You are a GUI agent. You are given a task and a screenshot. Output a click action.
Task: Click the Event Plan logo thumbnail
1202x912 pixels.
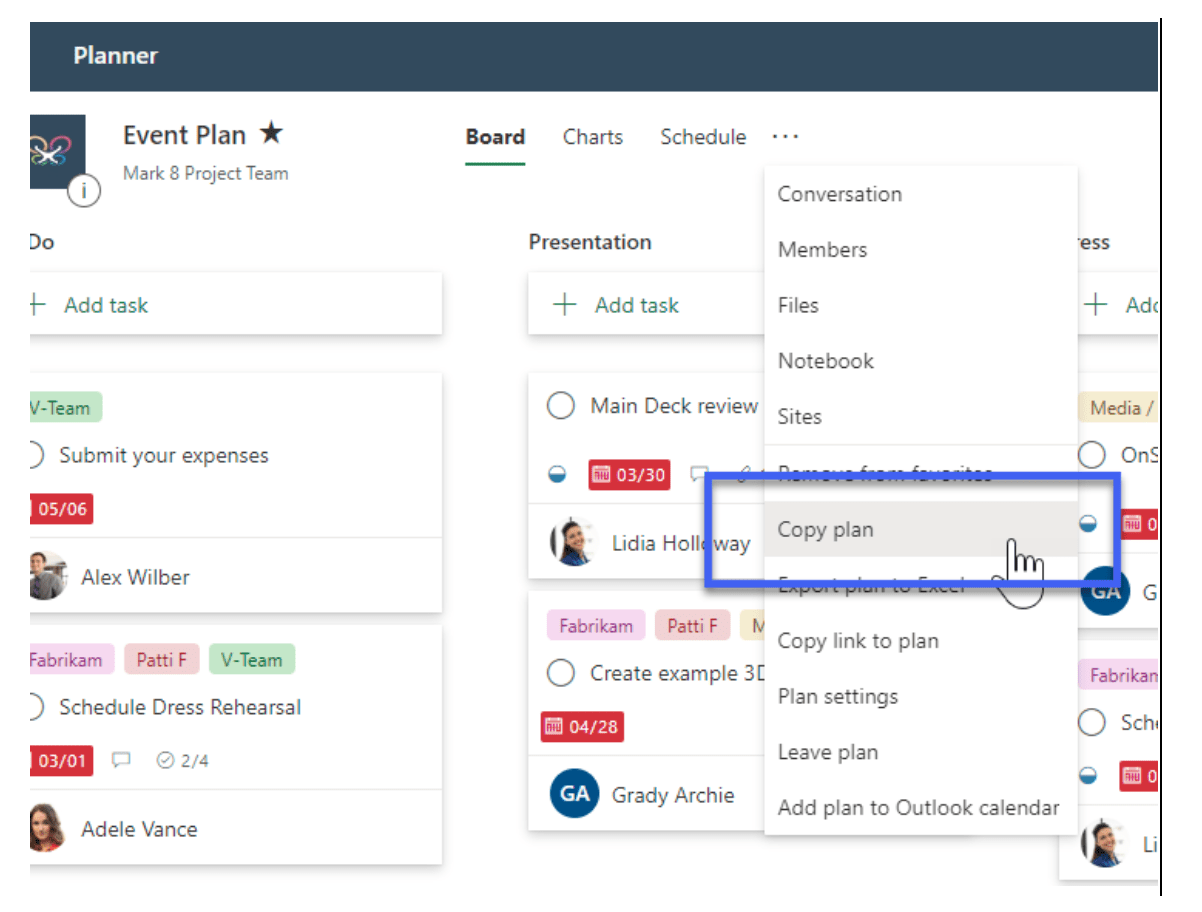coord(57,151)
